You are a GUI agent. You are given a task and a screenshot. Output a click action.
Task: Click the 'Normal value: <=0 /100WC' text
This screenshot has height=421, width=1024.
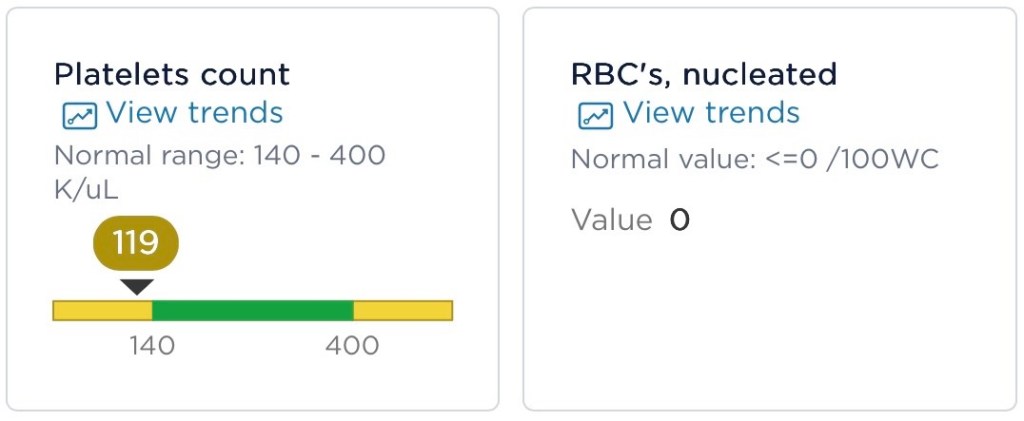[754, 159]
